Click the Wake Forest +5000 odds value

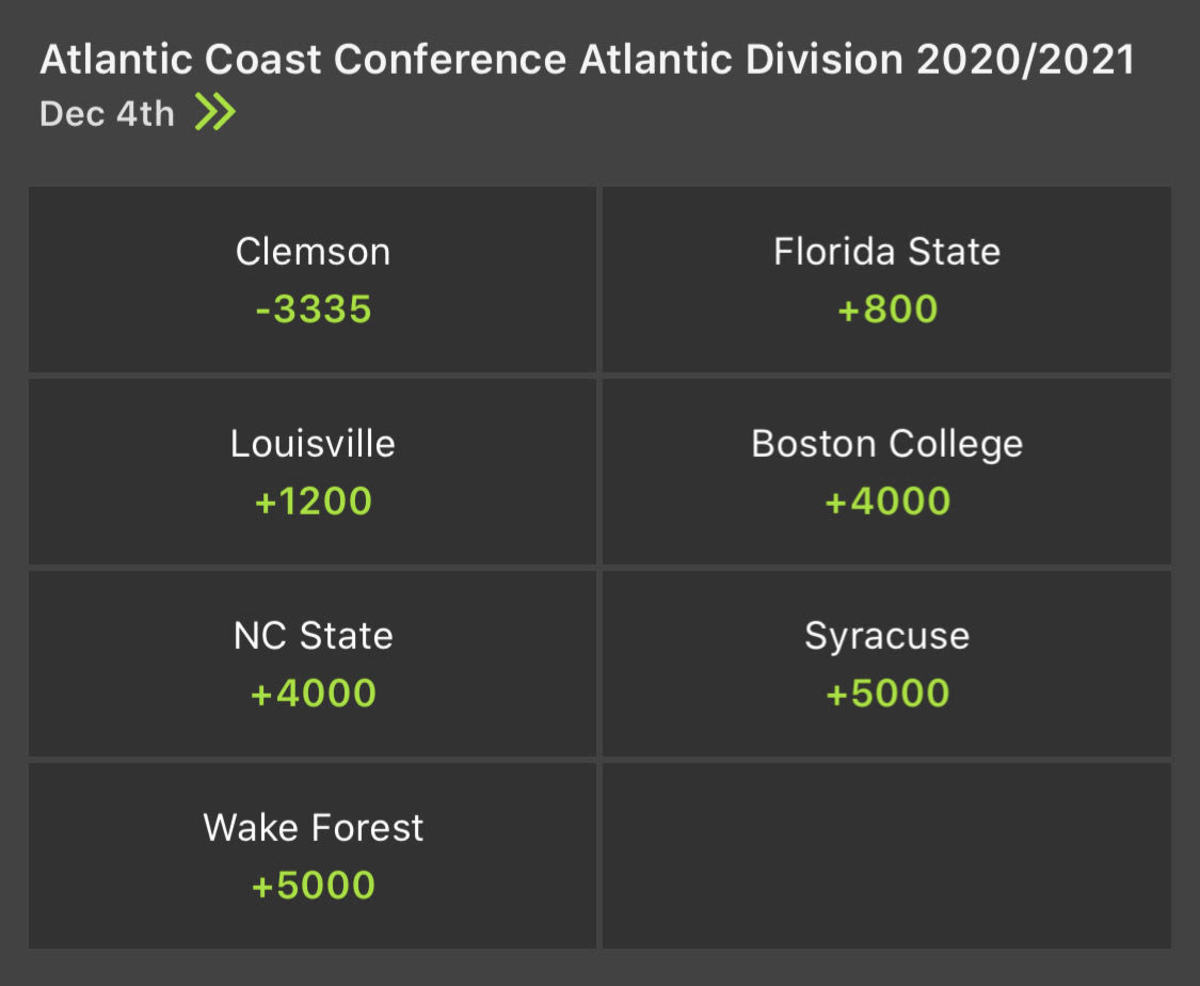(312, 884)
